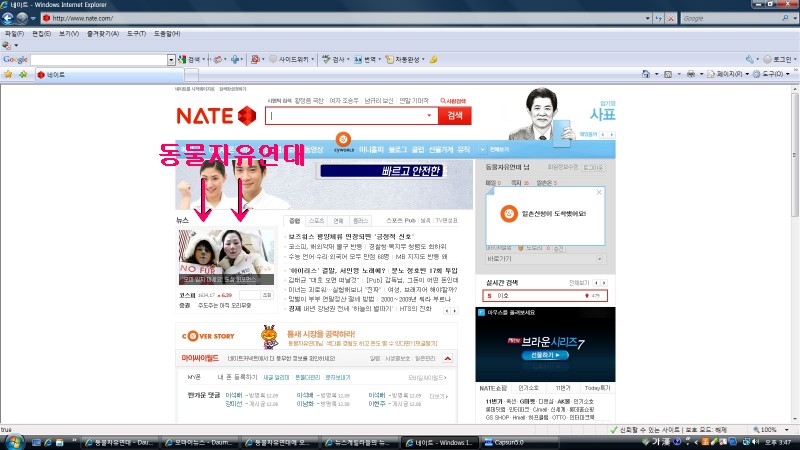Close the 일촌신청 notification popup
Viewport: 800px width, 450px height.
599,192
